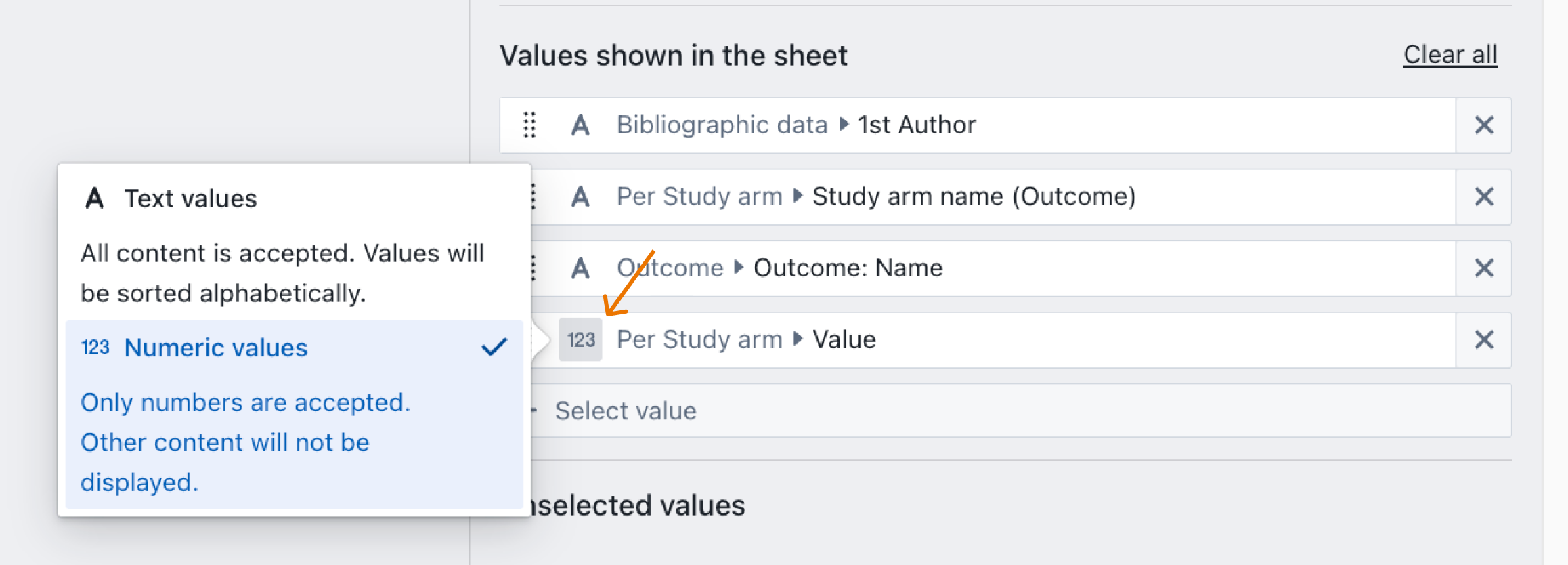Click the 123 numeric type icon for Value
Image resolution: width=1568 pixels, height=565 pixels.
[580, 339]
